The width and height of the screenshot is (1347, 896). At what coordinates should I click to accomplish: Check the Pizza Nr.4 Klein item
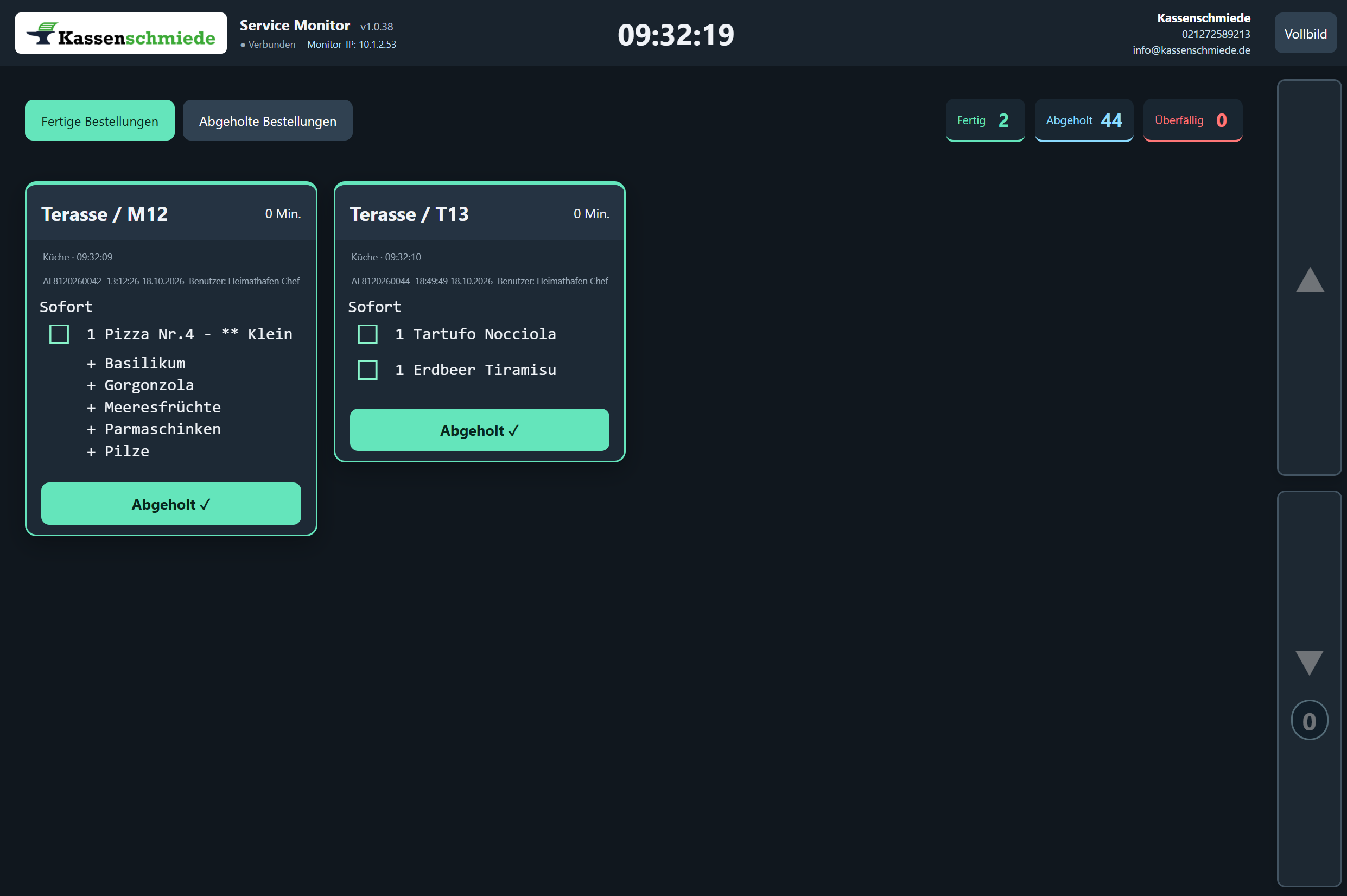[x=59, y=334]
